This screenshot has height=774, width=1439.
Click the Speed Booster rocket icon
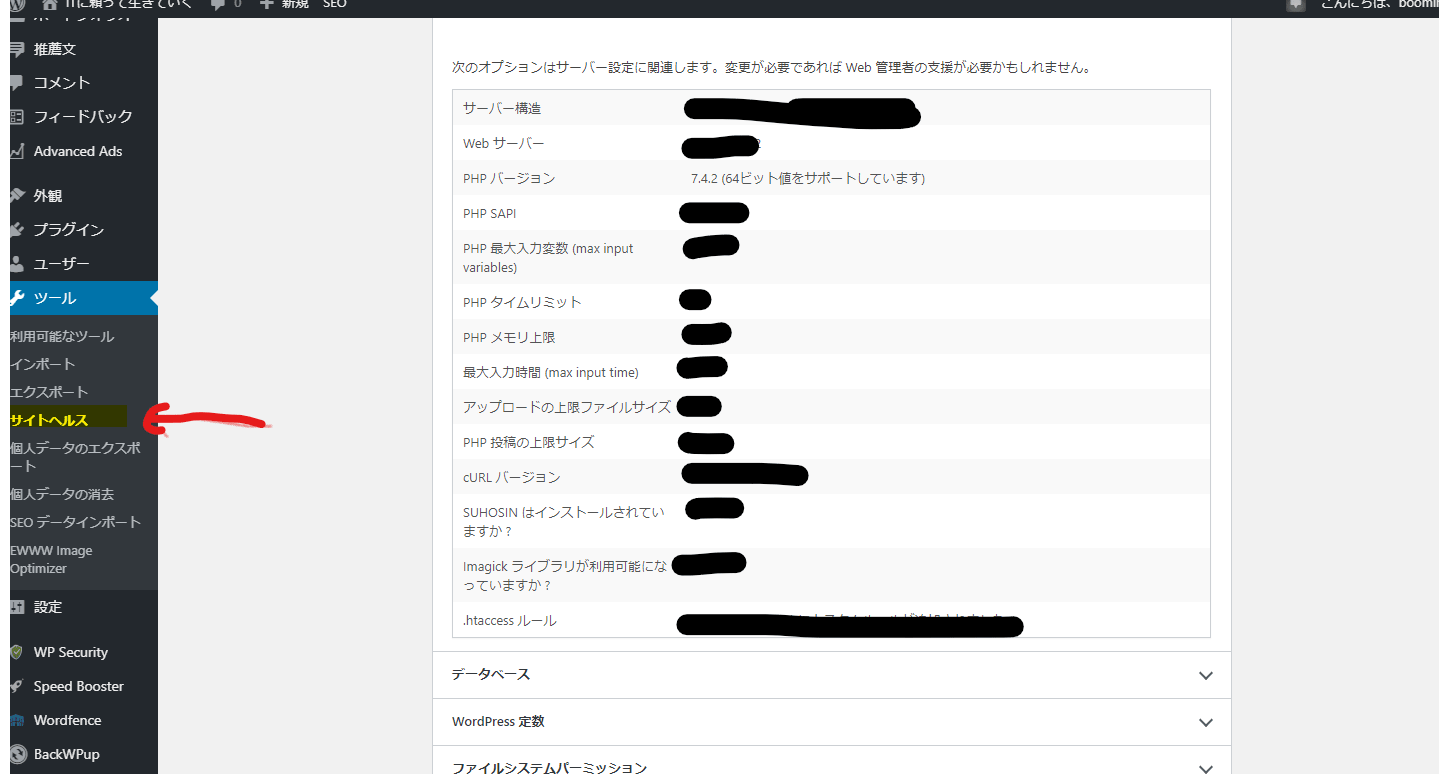point(16,686)
